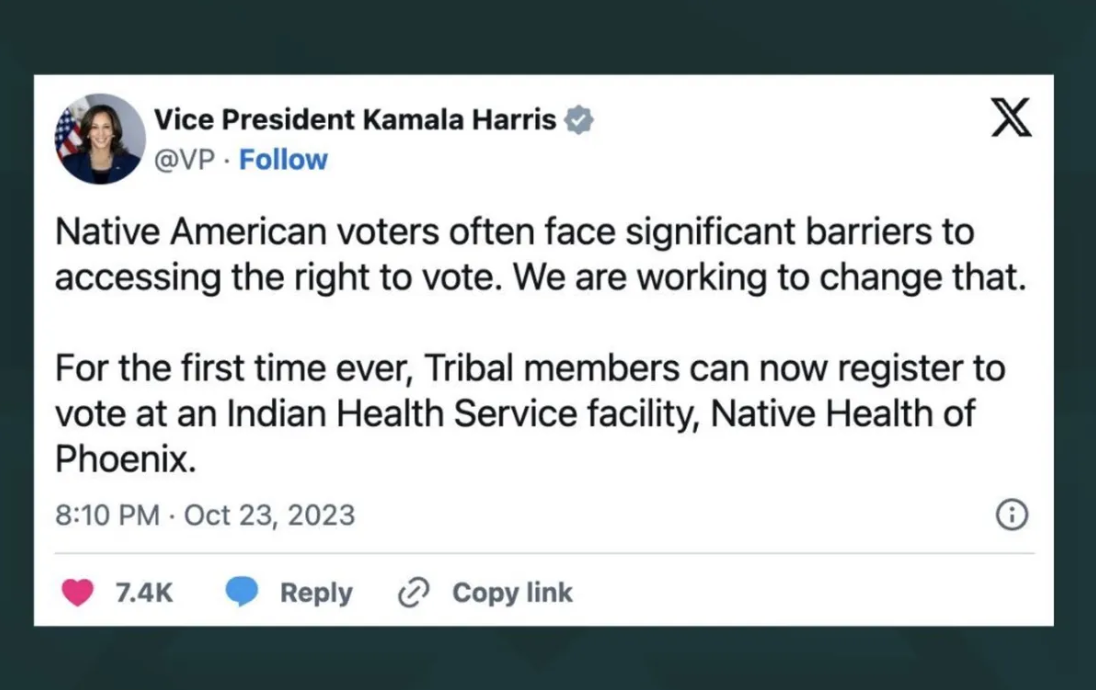Like the tweet with the pink heart icon

[78, 592]
